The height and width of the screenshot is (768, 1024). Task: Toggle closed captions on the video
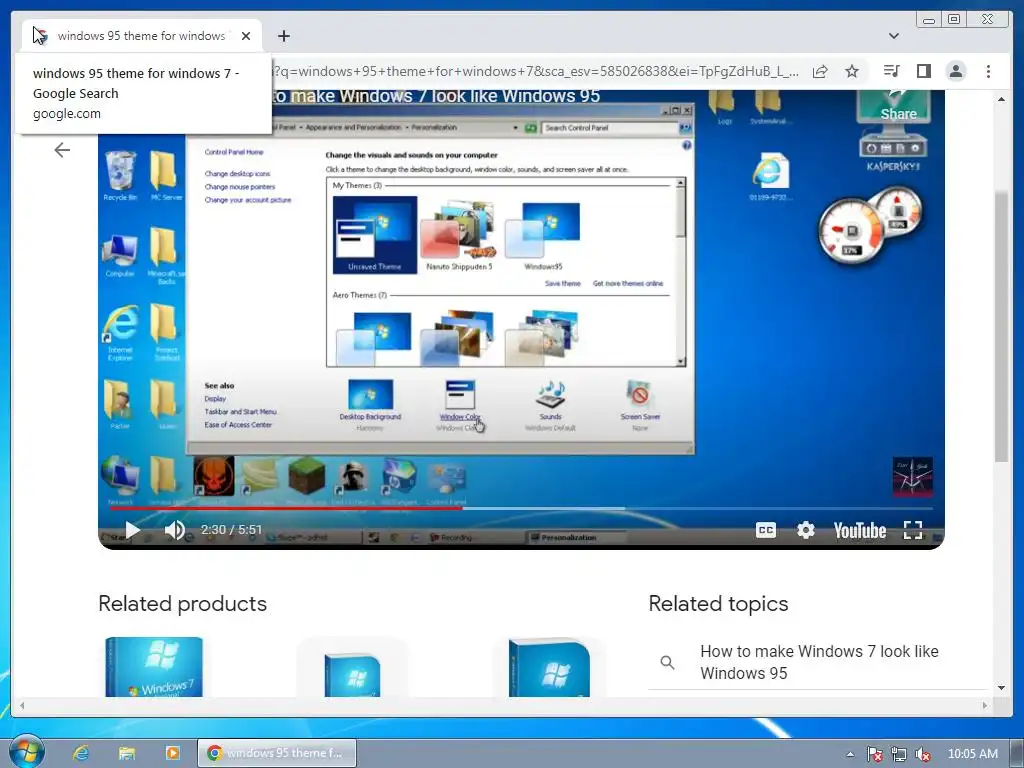[765, 530]
